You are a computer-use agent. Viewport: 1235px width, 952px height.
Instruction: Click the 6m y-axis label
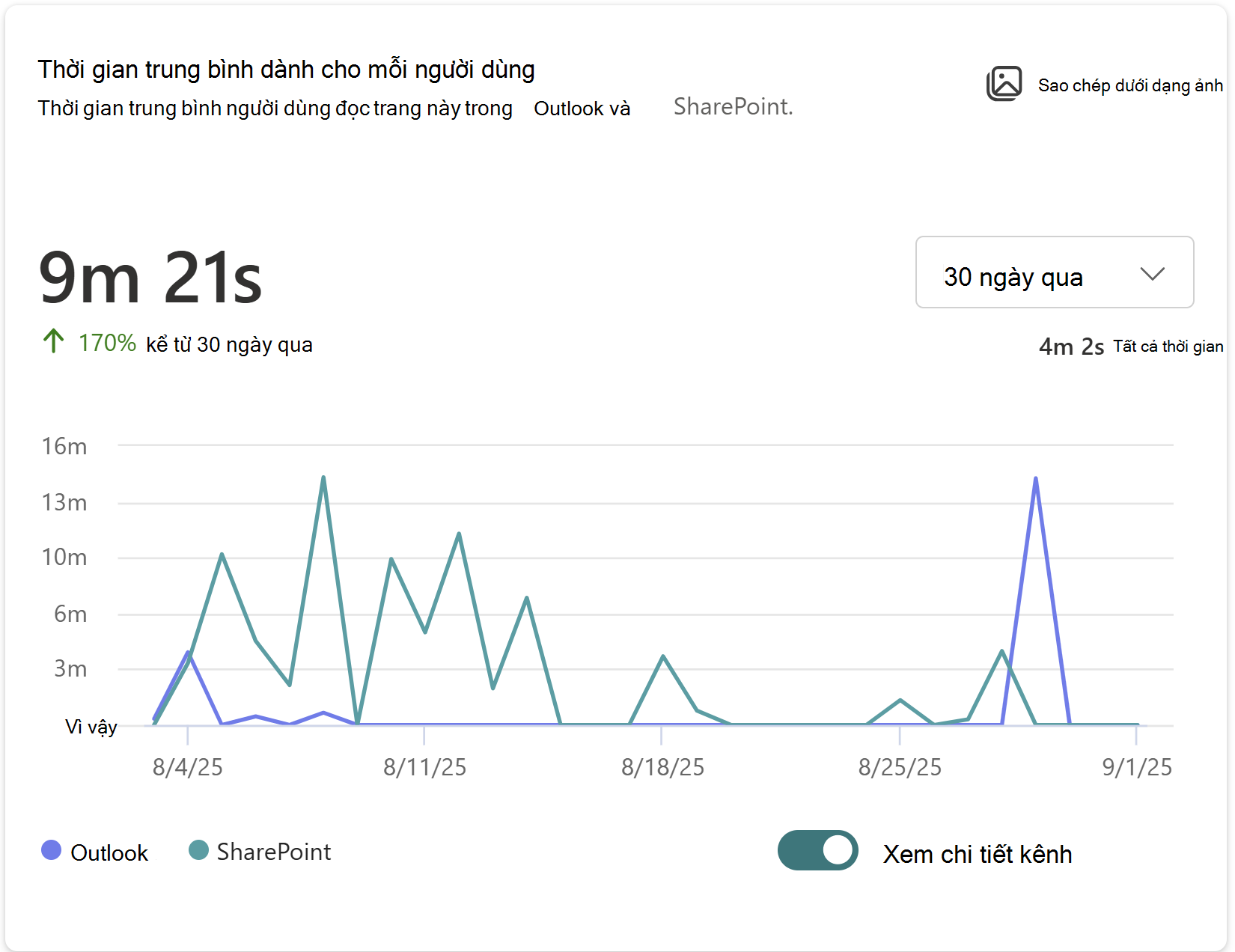(70, 614)
